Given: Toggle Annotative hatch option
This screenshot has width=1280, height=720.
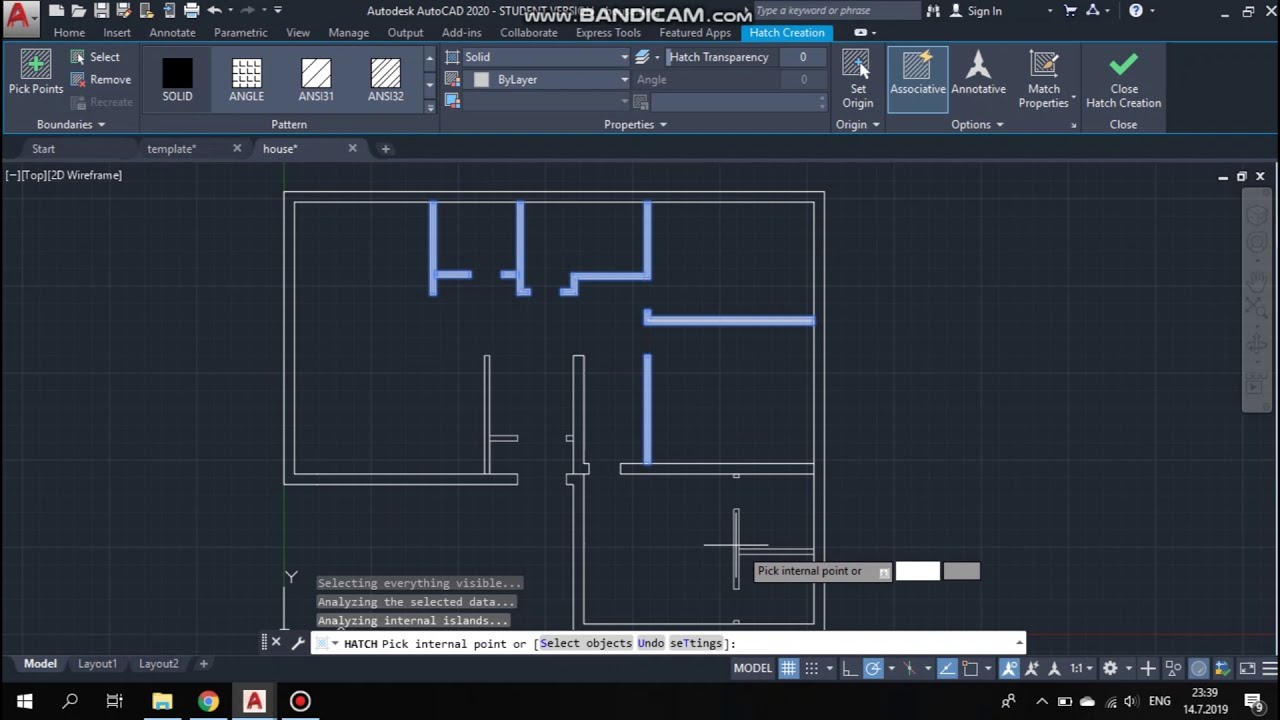Looking at the screenshot, I should pyautogui.click(x=978, y=75).
